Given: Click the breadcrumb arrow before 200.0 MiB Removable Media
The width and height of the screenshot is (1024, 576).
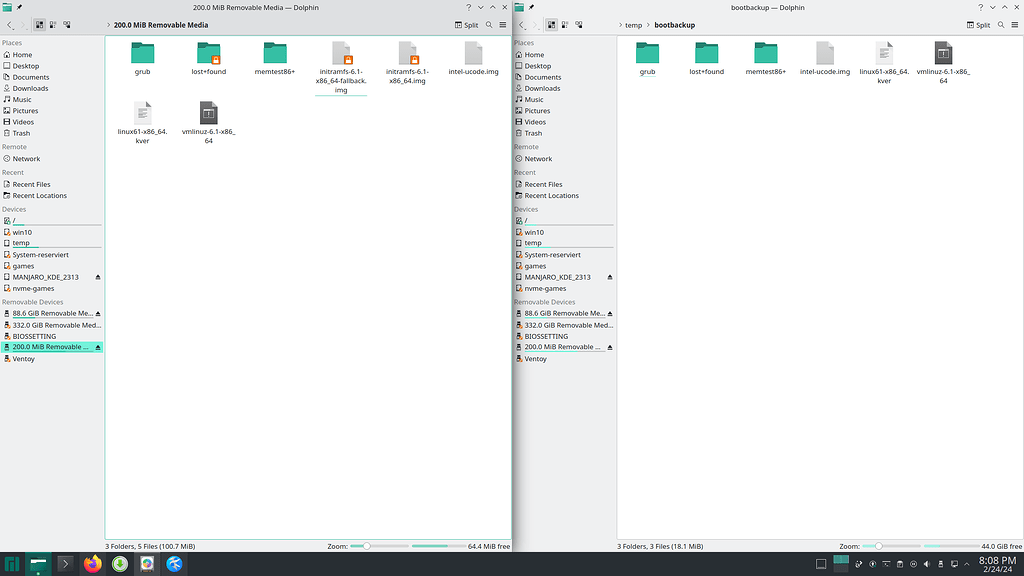Looking at the screenshot, I should (110, 25).
